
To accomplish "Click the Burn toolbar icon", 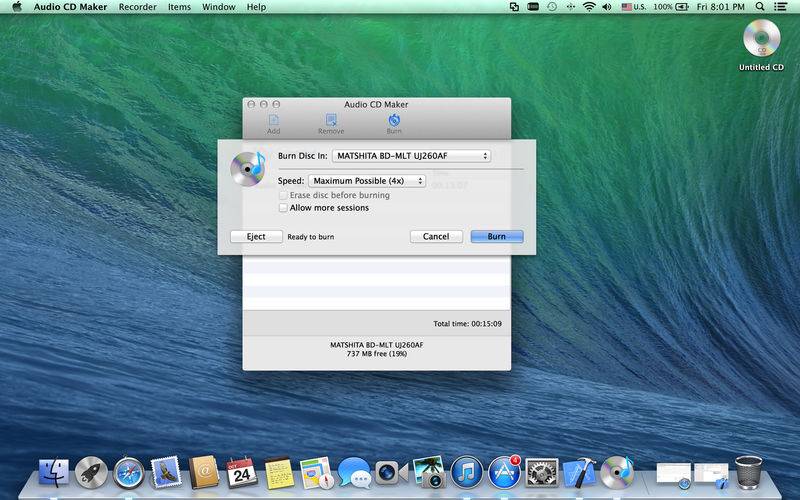I will (394, 122).
